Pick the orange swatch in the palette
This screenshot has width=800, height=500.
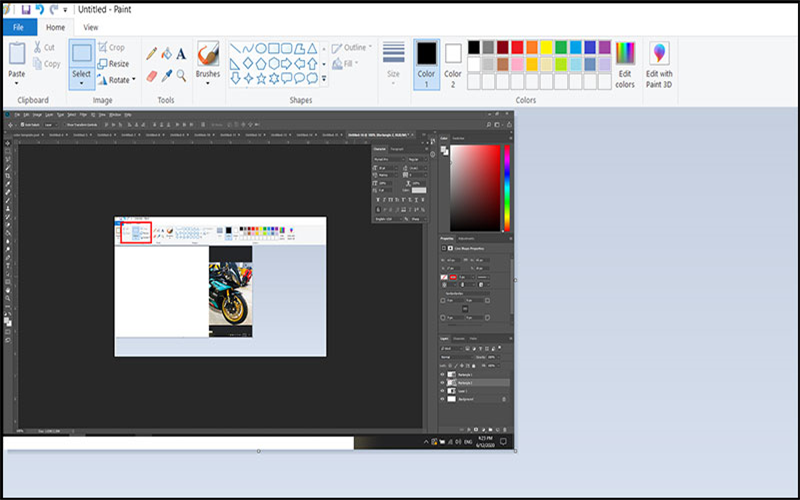(532, 47)
